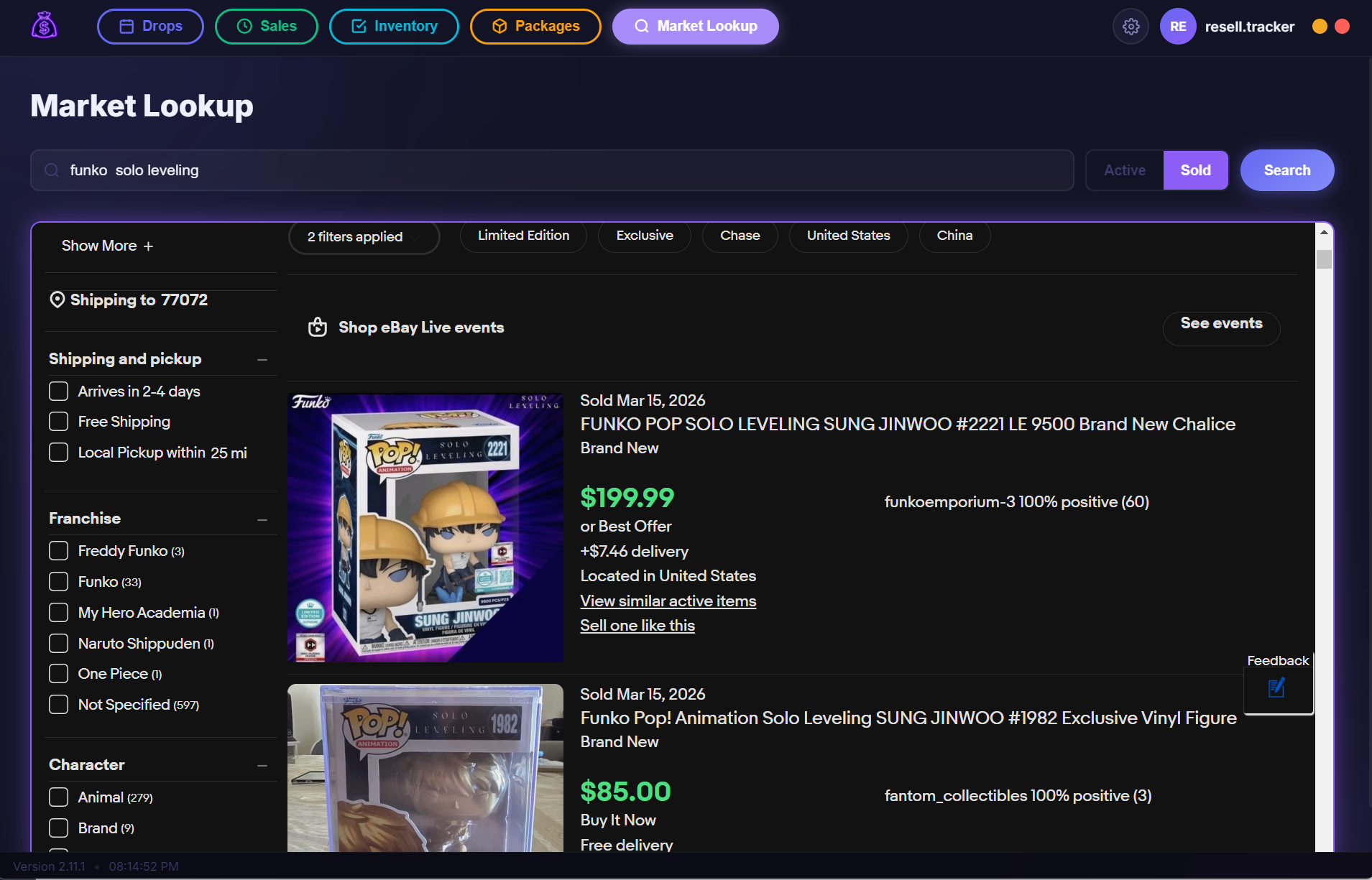The height and width of the screenshot is (880, 1372).
Task: Click the Shipping to location pin icon
Action: [57, 300]
